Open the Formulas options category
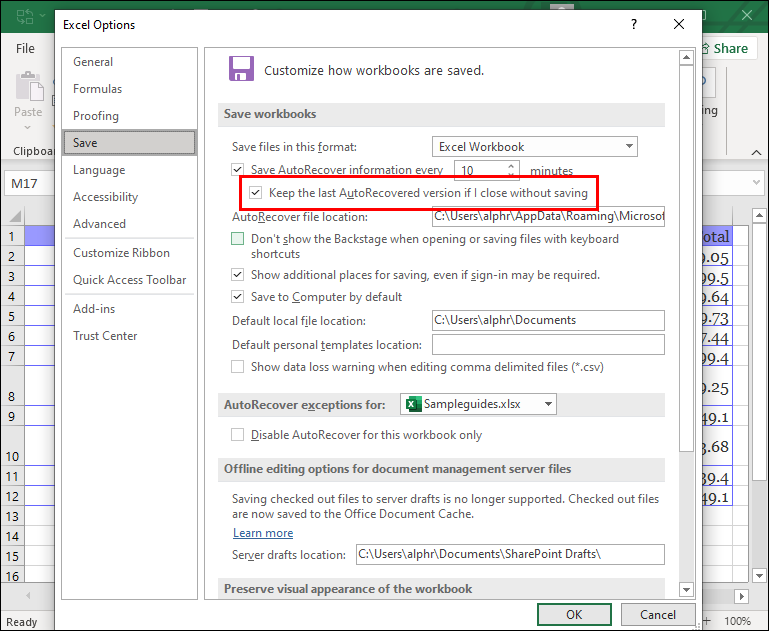 [x=129, y=89]
